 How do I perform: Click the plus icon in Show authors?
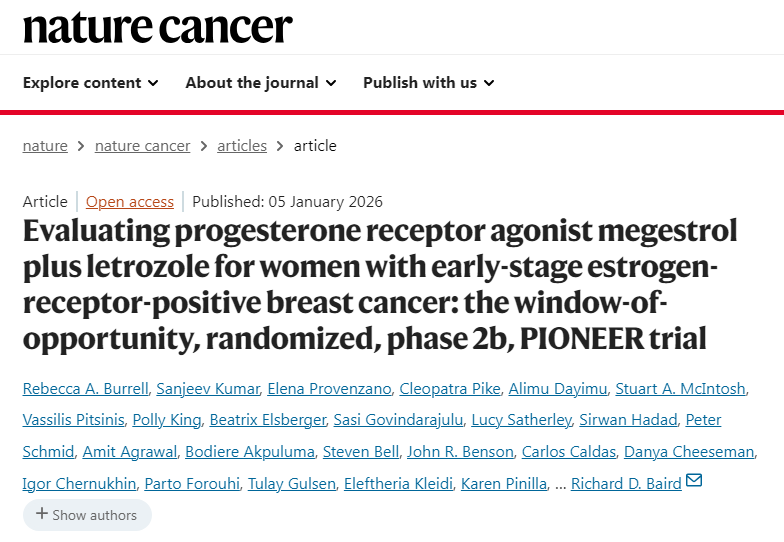42,514
